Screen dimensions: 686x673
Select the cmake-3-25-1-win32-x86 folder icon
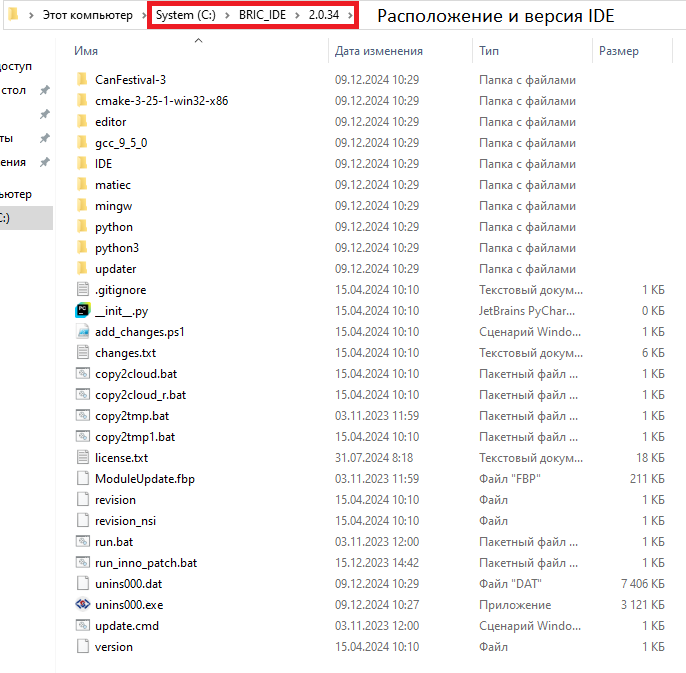(x=82, y=101)
